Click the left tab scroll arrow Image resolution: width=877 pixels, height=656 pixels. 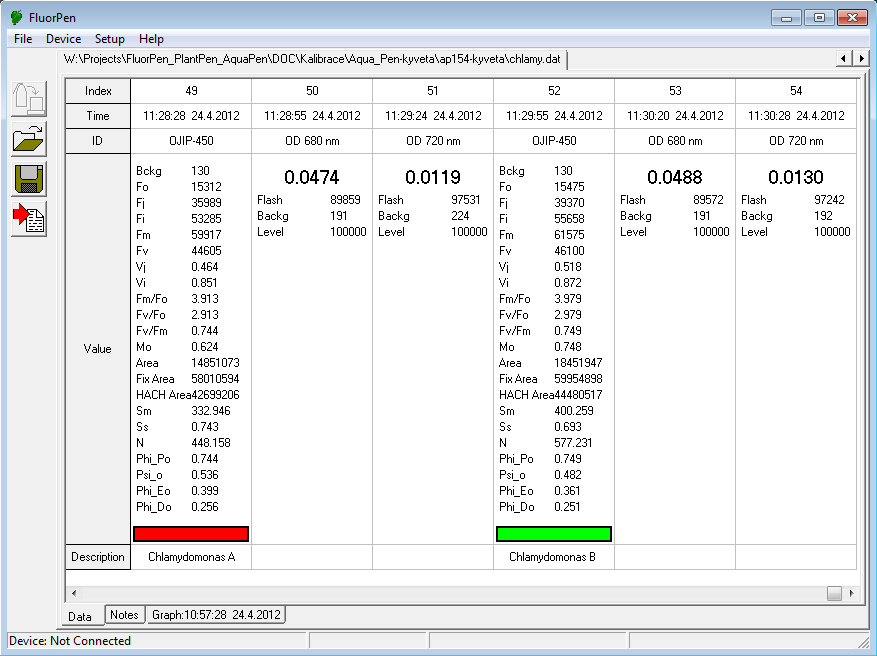click(844, 58)
